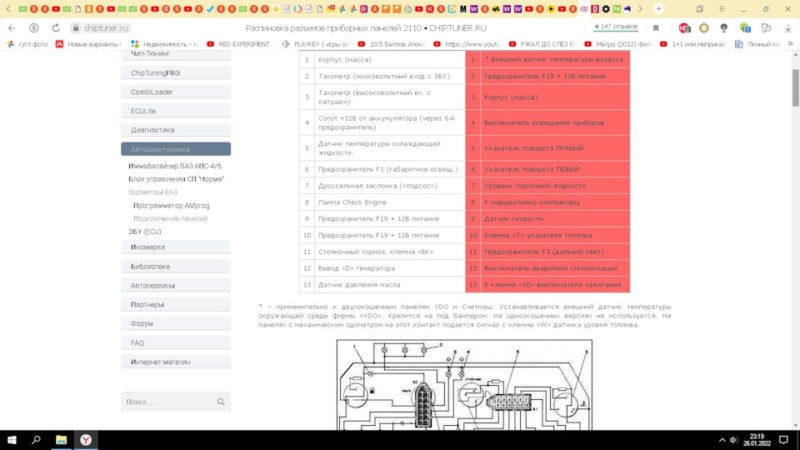Image resolution: width=800 pixels, height=450 pixels.
Task: Open the Недвижимость bookmark
Action: pos(164,44)
